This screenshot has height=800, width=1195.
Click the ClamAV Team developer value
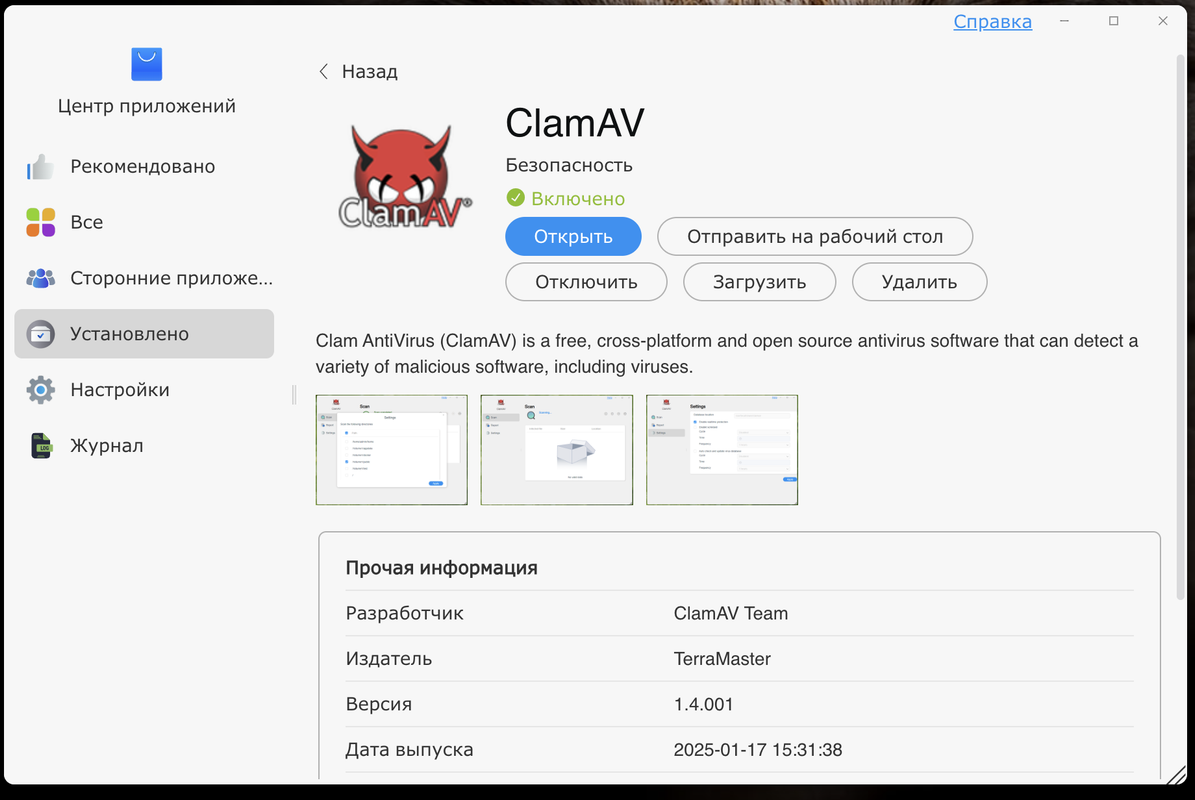point(731,613)
